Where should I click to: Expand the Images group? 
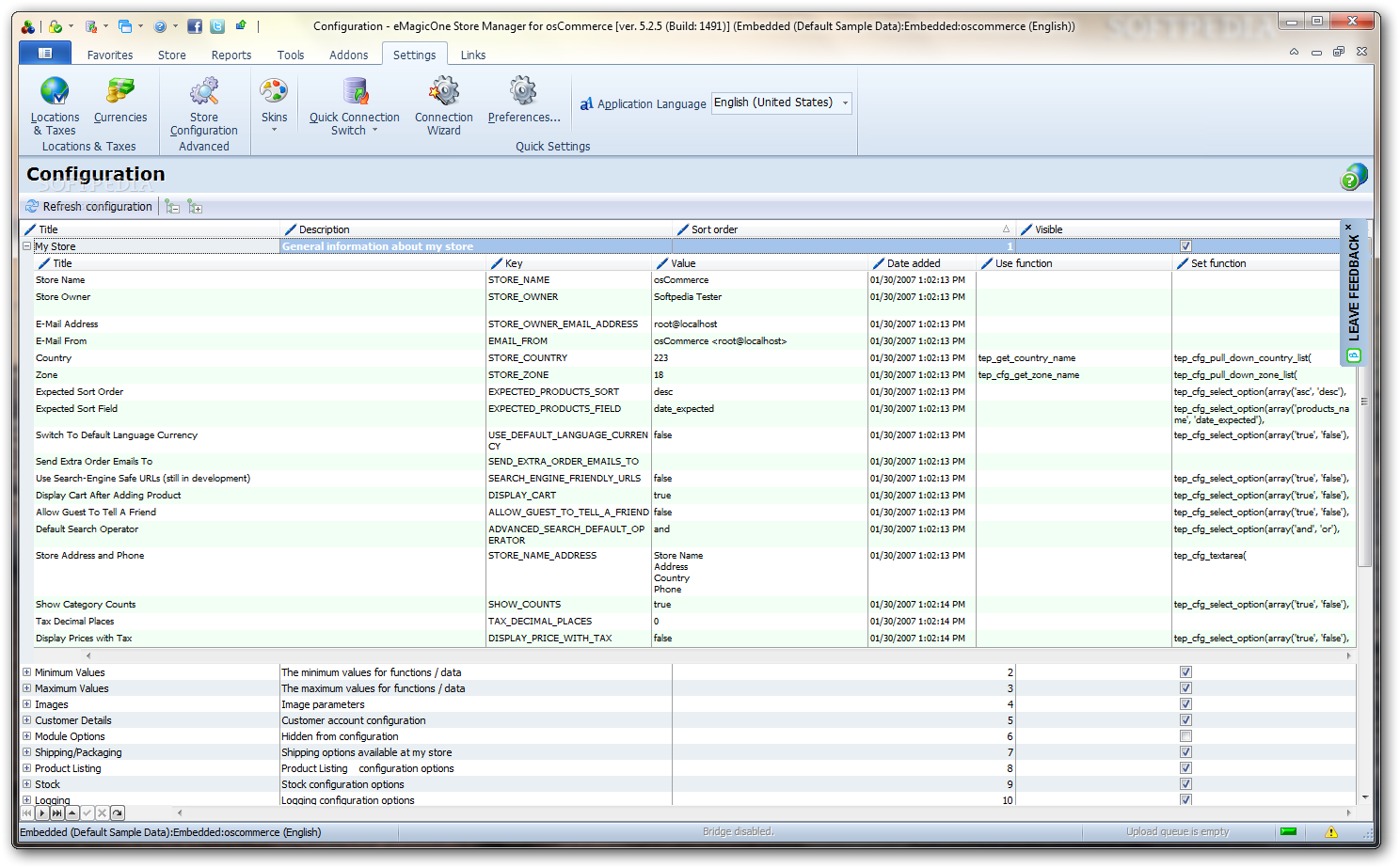pos(27,704)
